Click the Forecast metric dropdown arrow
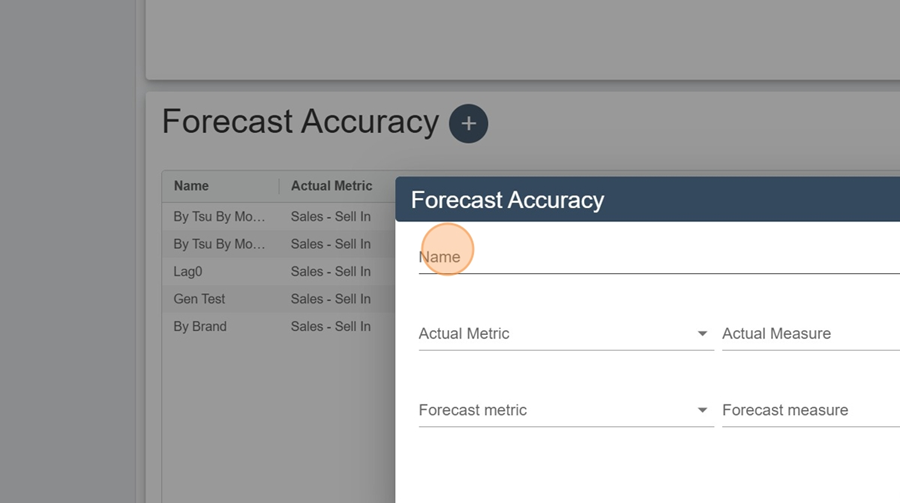Viewport: 900px width, 503px height. (702, 410)
